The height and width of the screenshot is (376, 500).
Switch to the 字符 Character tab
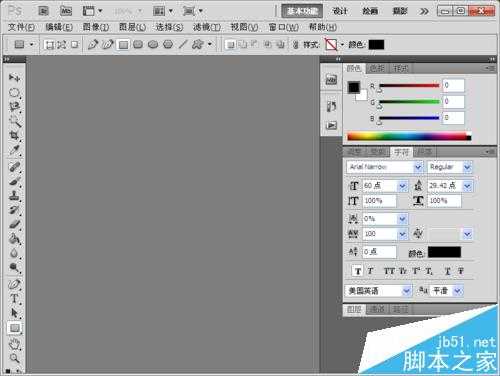pos(401,152)
